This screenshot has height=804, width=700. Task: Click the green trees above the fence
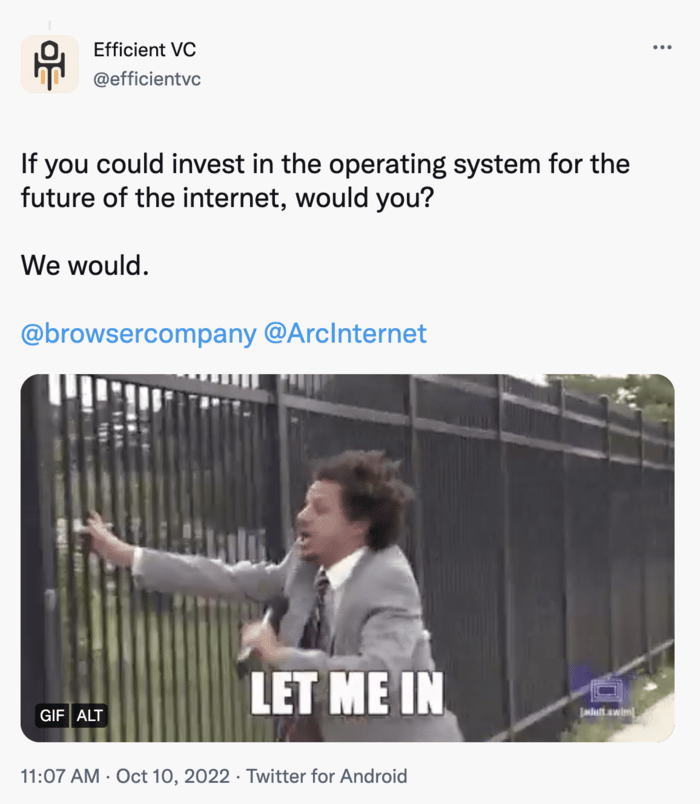click(615, 395)
